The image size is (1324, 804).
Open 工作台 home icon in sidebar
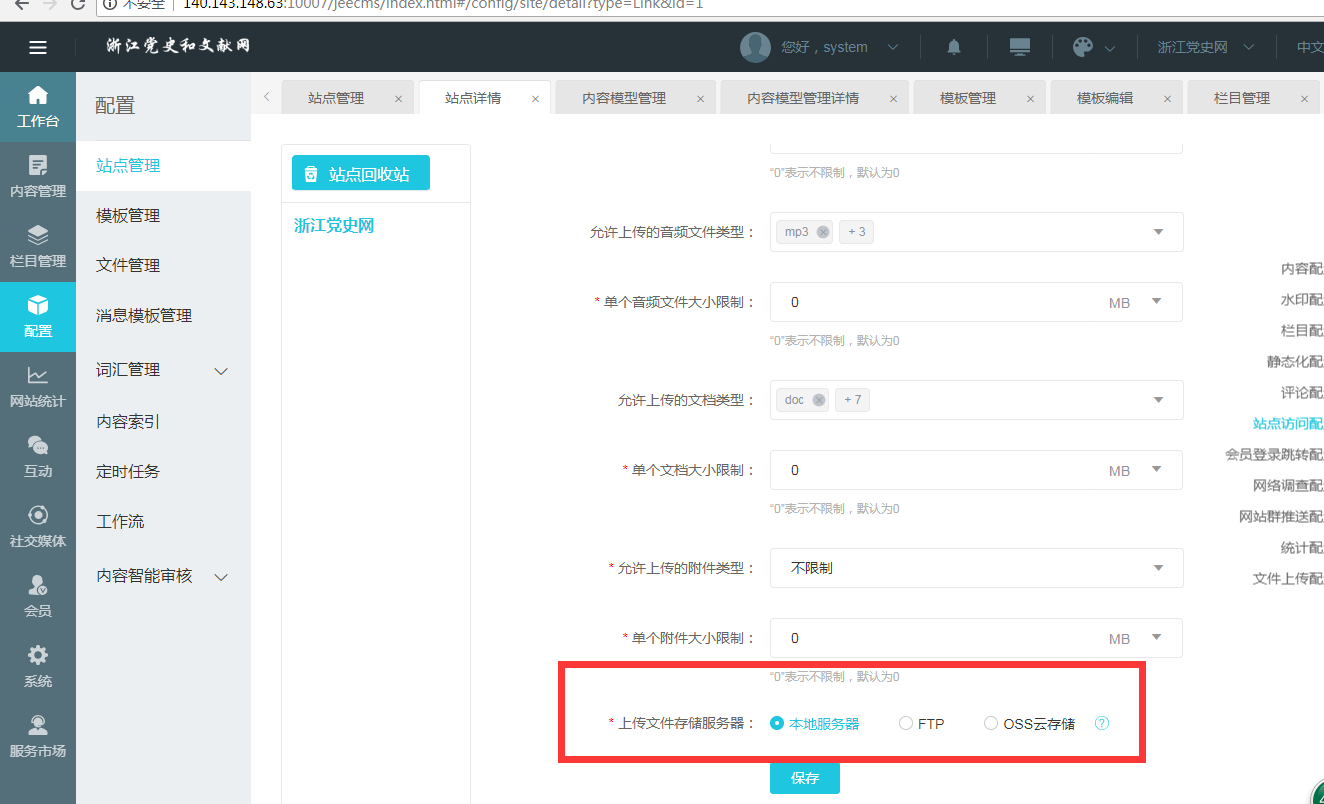pyautogui.click(x=38, y=107)
